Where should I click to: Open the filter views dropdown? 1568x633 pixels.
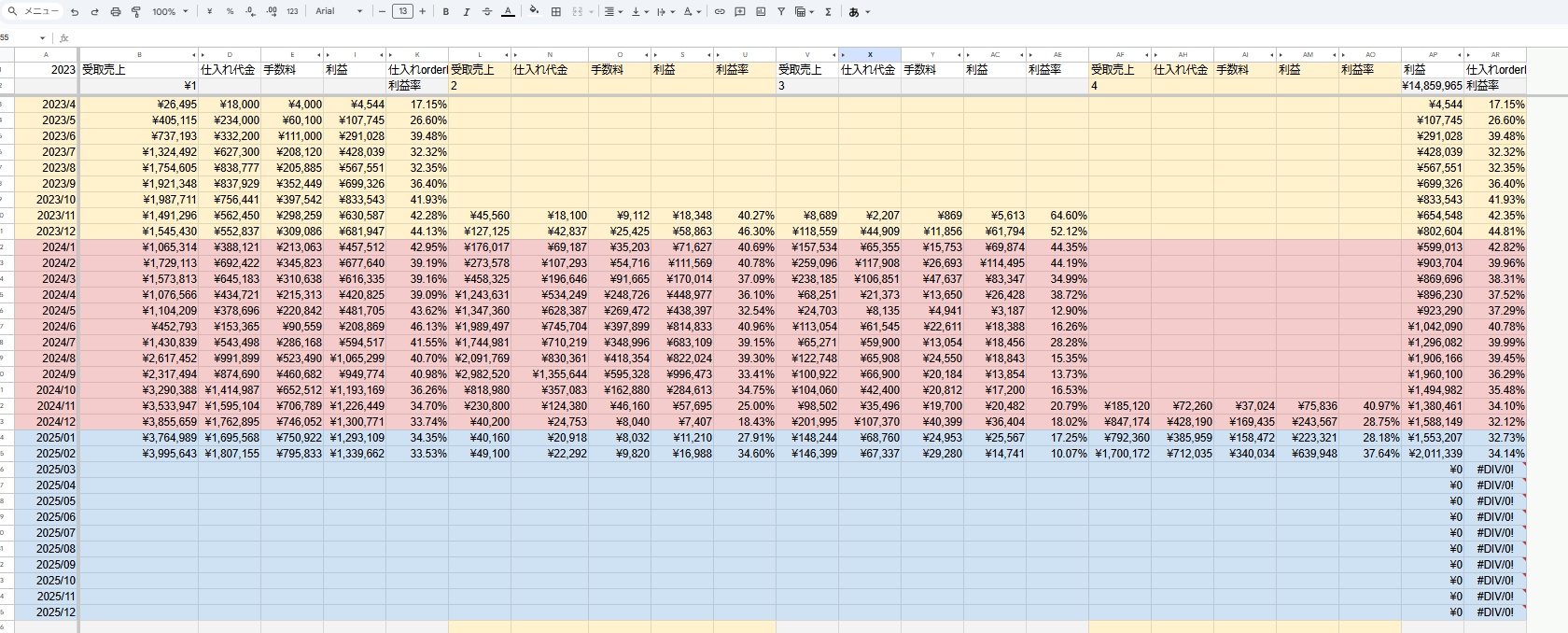coord(804,11)
